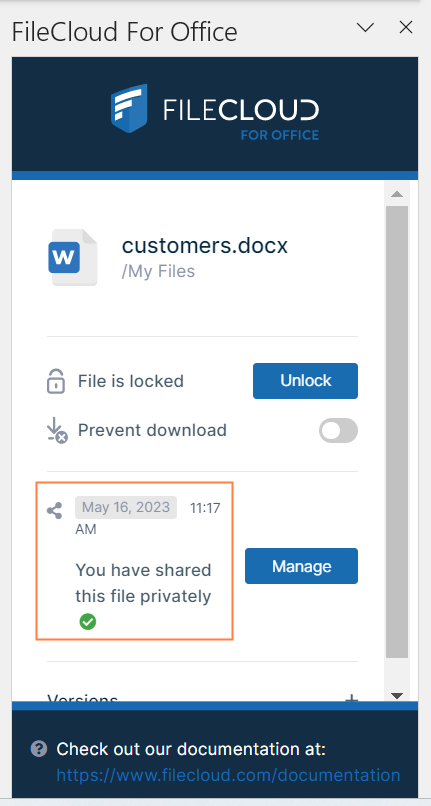Toggle the Prevent download switch
The width and height of the screenshot is (431, 806).
pos(338,431)
